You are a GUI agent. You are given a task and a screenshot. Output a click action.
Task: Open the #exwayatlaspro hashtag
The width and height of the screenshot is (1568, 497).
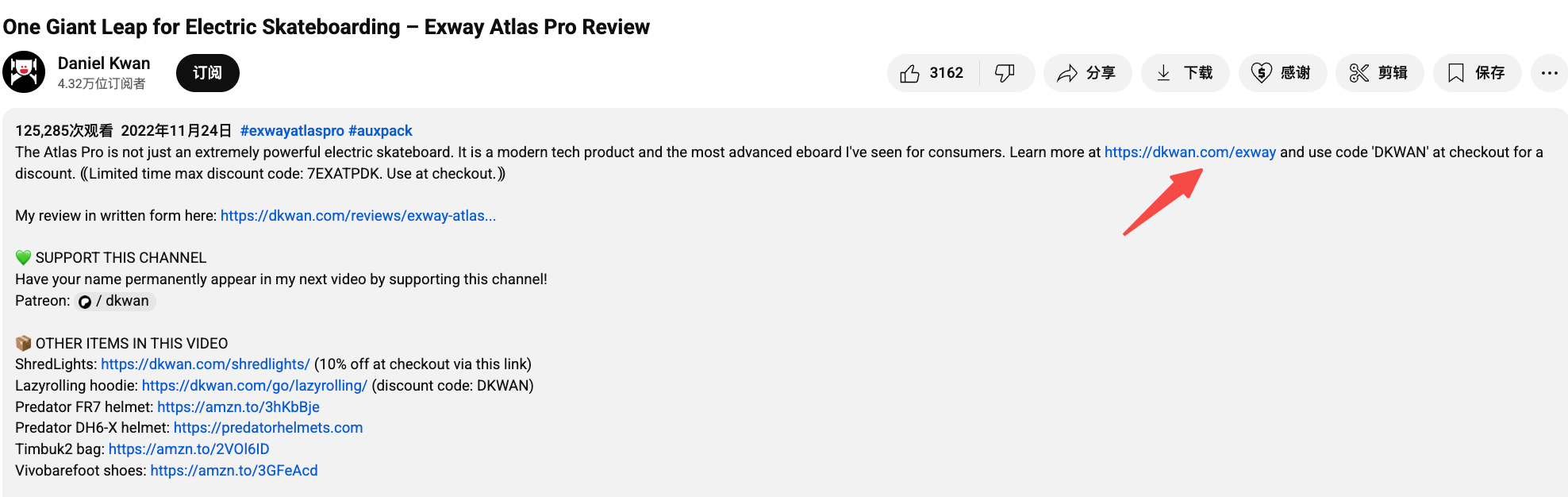coord(292,131)
